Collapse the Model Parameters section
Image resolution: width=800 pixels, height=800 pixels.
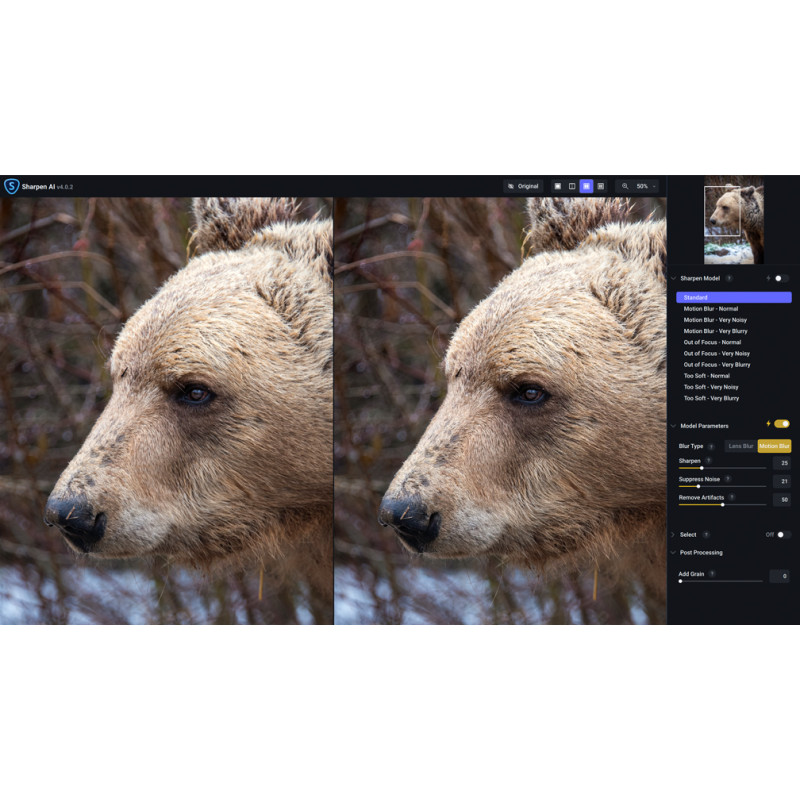tap(673, 426)
